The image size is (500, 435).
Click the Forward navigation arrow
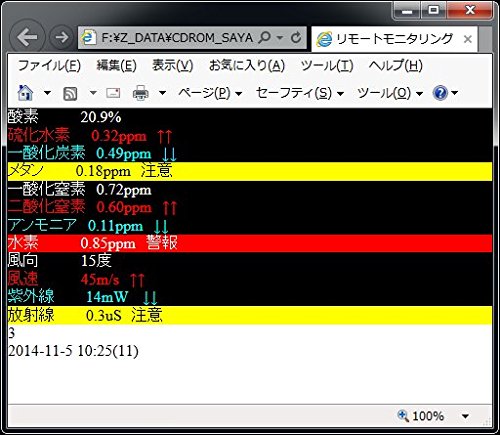point(61,37)
